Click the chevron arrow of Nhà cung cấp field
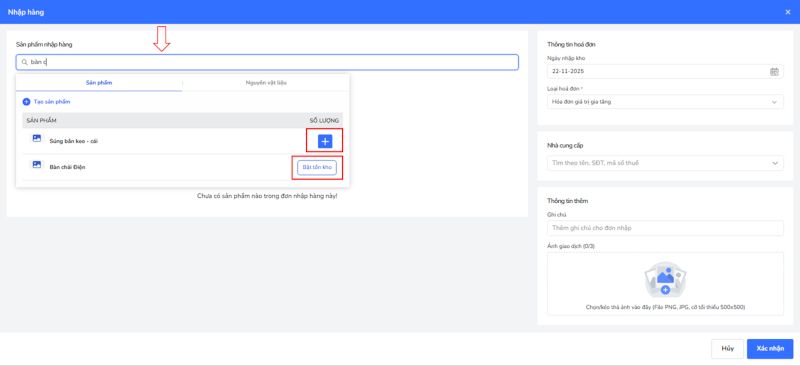This screenshot has height=366, width=800. 775,163
